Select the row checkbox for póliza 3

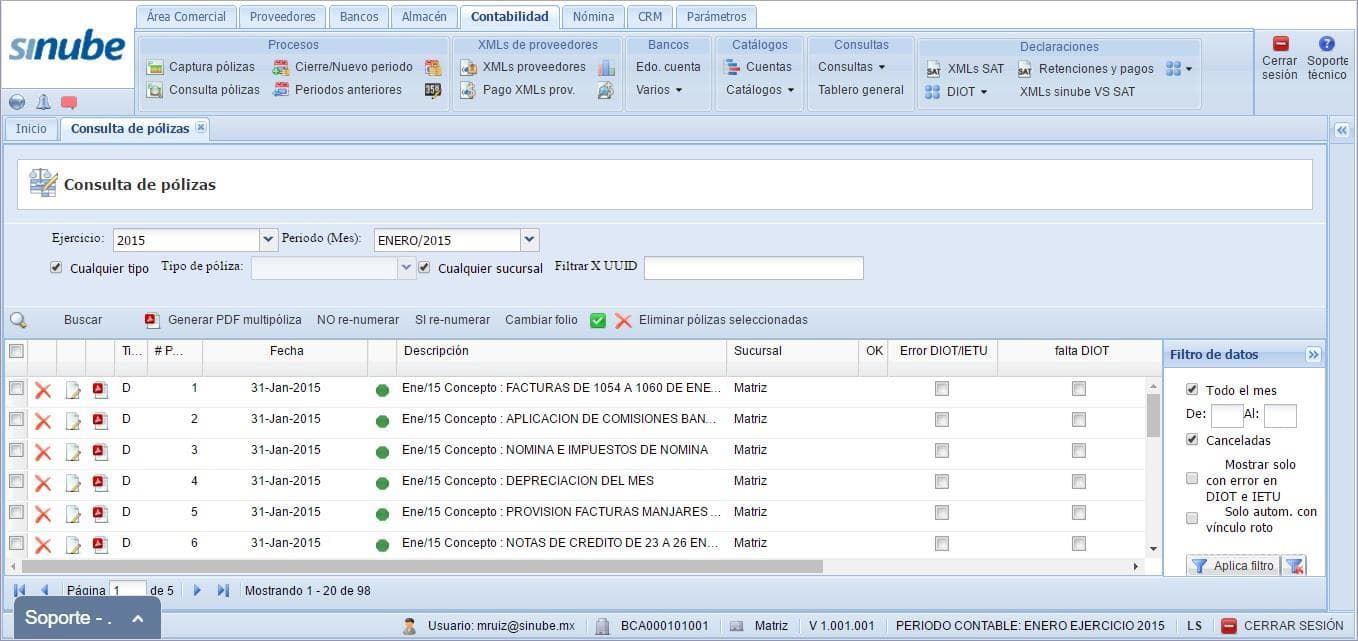(x=16, y=450)
